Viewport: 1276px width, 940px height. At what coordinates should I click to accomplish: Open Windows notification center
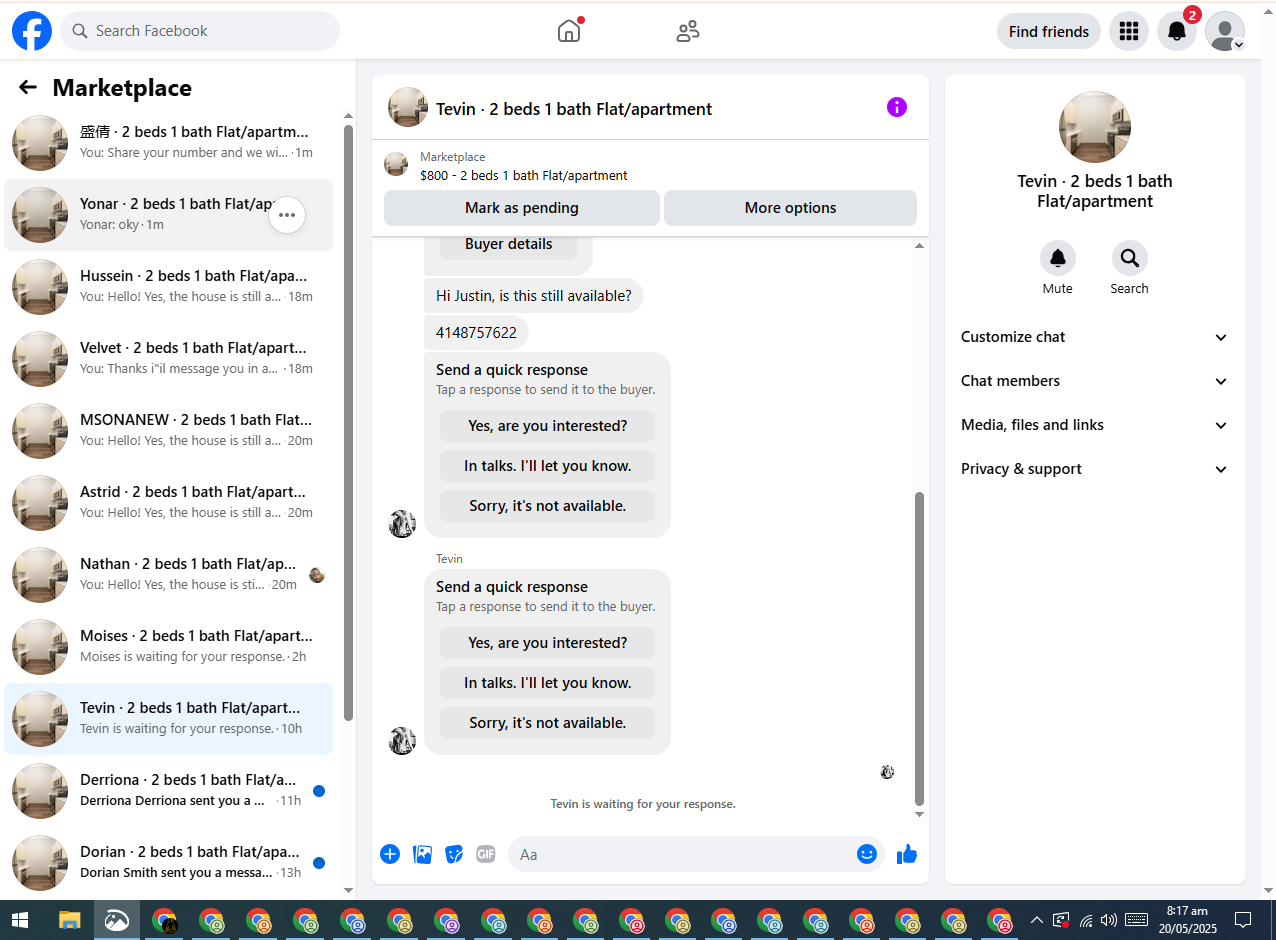pos(1243,920)
